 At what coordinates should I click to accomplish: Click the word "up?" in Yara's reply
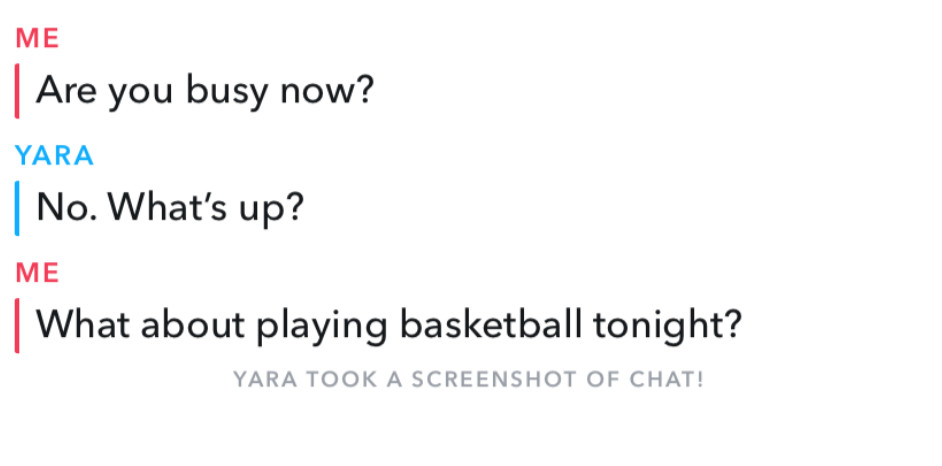(268, 208)
